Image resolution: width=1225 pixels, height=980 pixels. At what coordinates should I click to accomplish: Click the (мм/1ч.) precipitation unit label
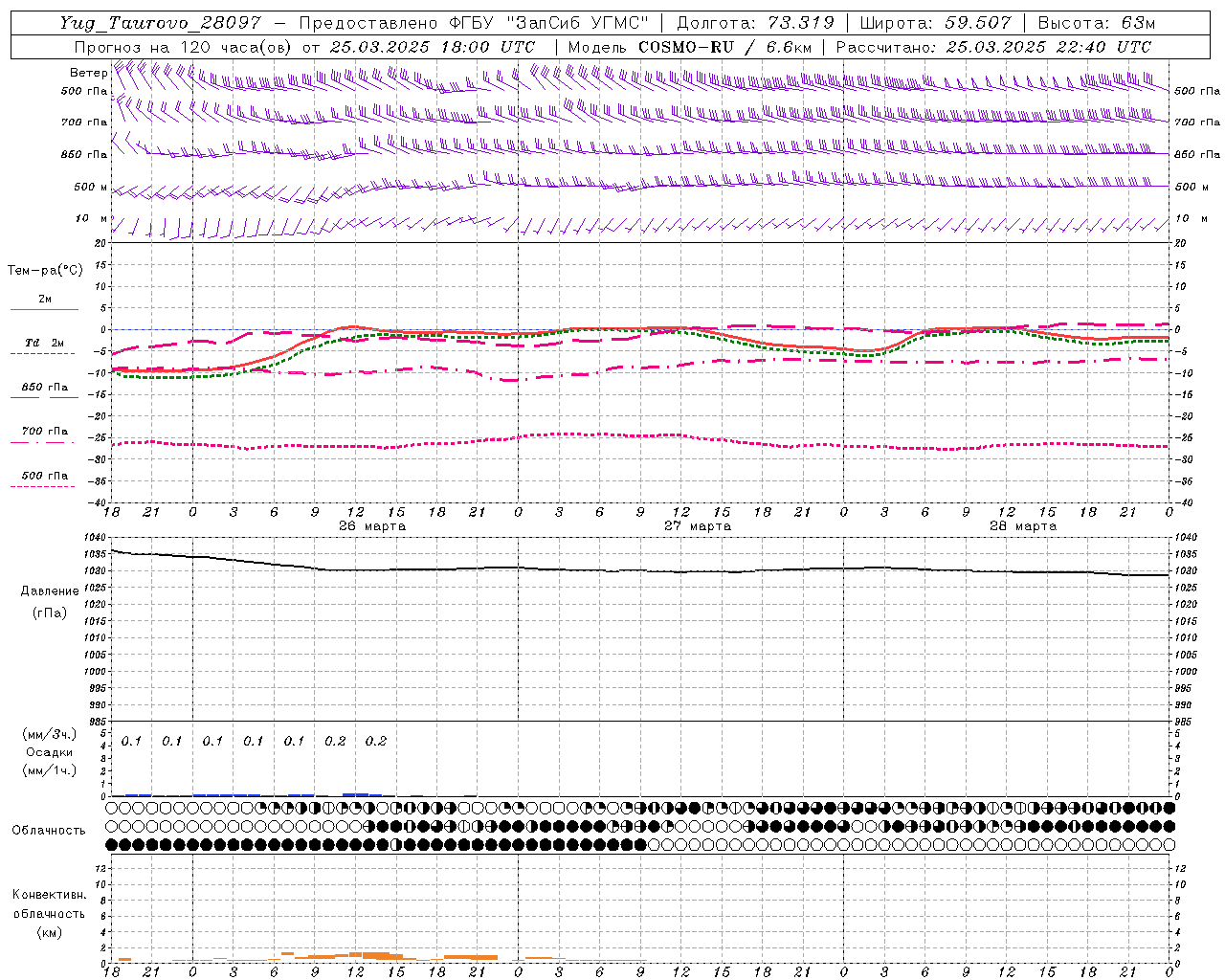coord(50,770)
